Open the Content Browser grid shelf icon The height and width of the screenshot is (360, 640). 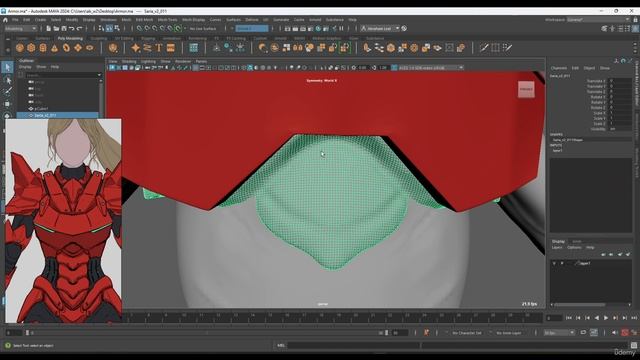pos(193,48)
